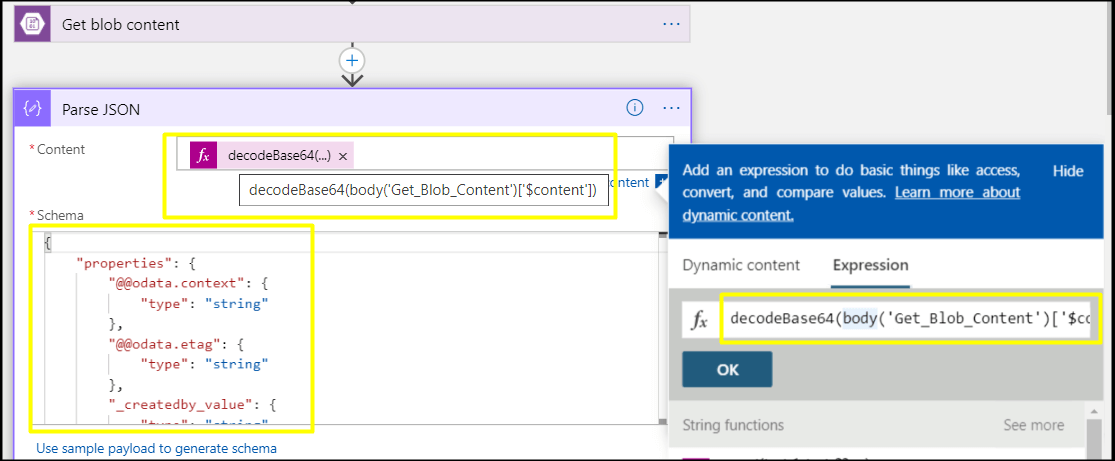Insert a new step with the plus icon
Image resolution: width=1115 pixels, height=461 pixels.
352,58
